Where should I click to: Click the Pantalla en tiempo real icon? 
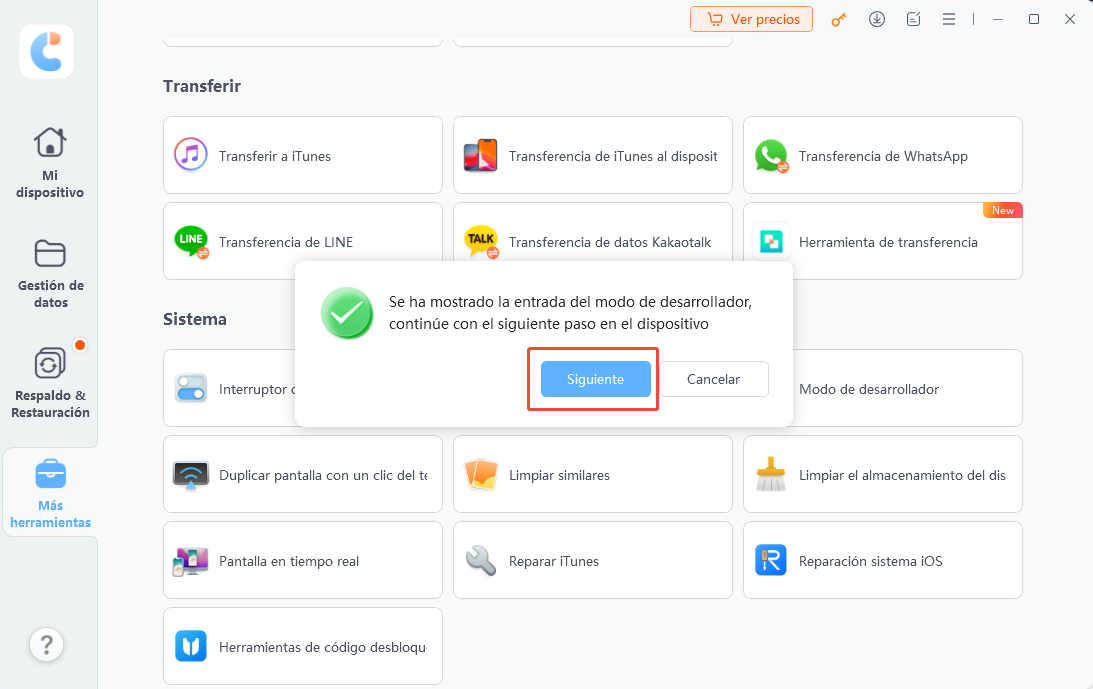tap(191, 561)
